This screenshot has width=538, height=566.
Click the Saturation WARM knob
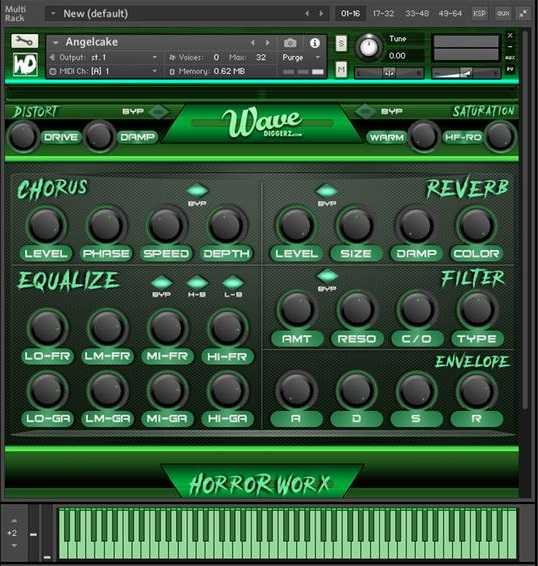tap(424, 136)
